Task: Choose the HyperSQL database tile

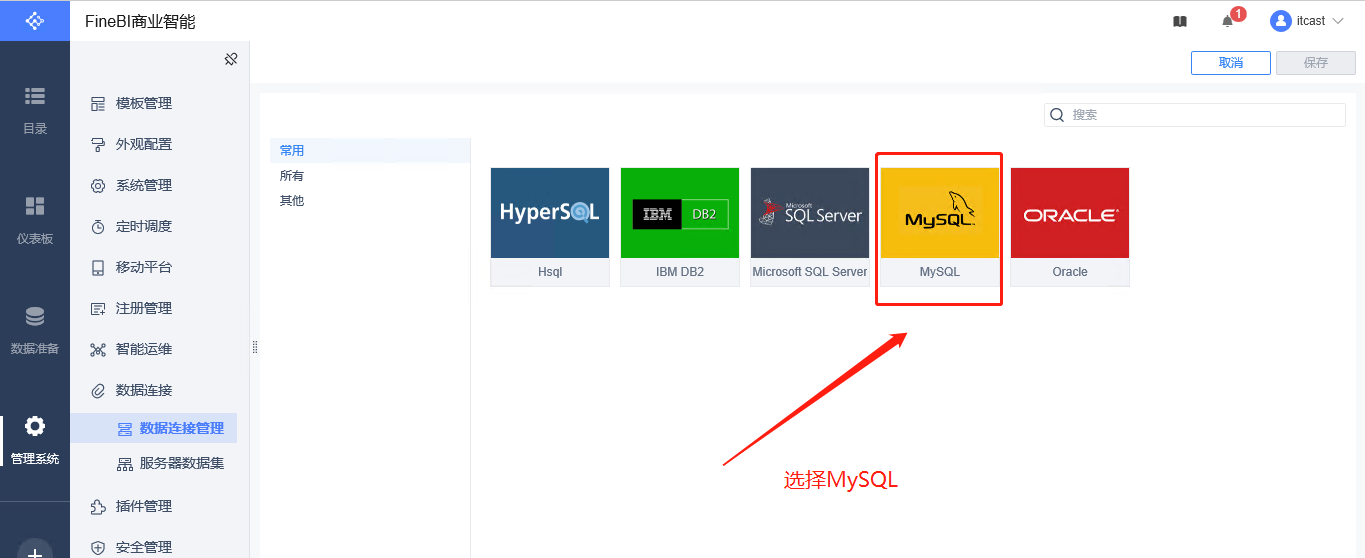Action: [x=550, y=227]
